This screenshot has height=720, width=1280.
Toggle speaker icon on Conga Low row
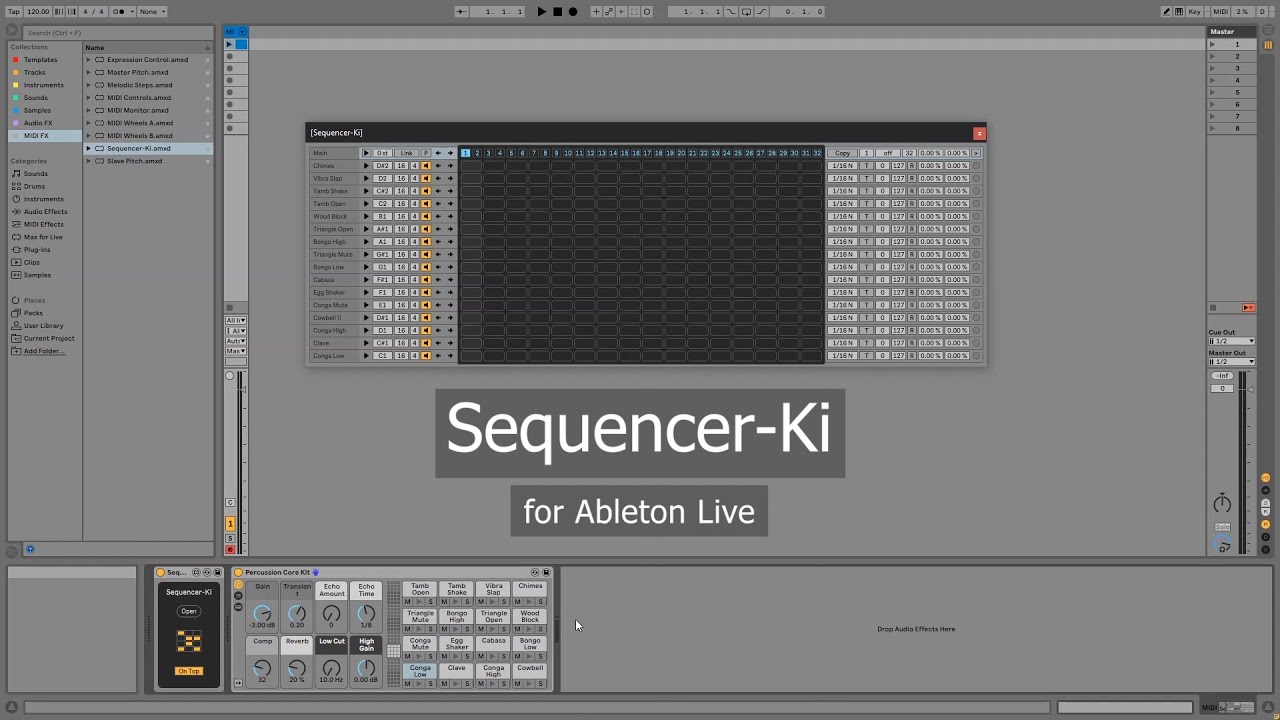pos(426,356)
